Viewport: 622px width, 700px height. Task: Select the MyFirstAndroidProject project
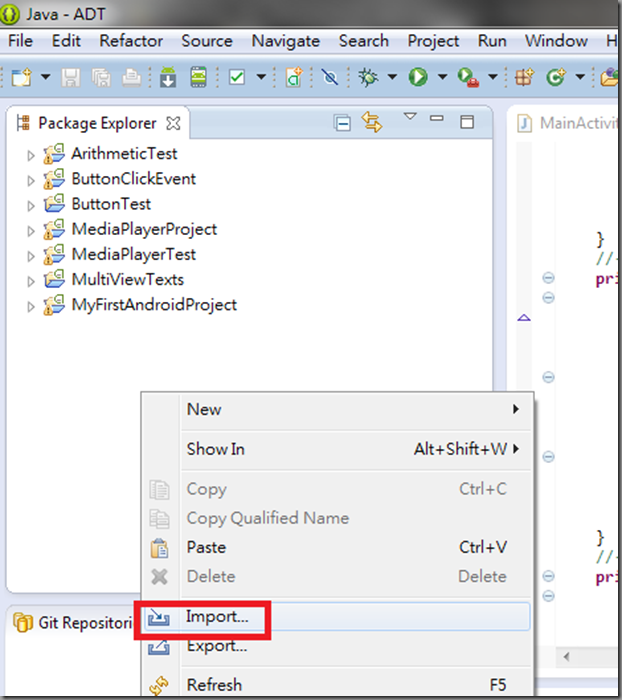154,305
